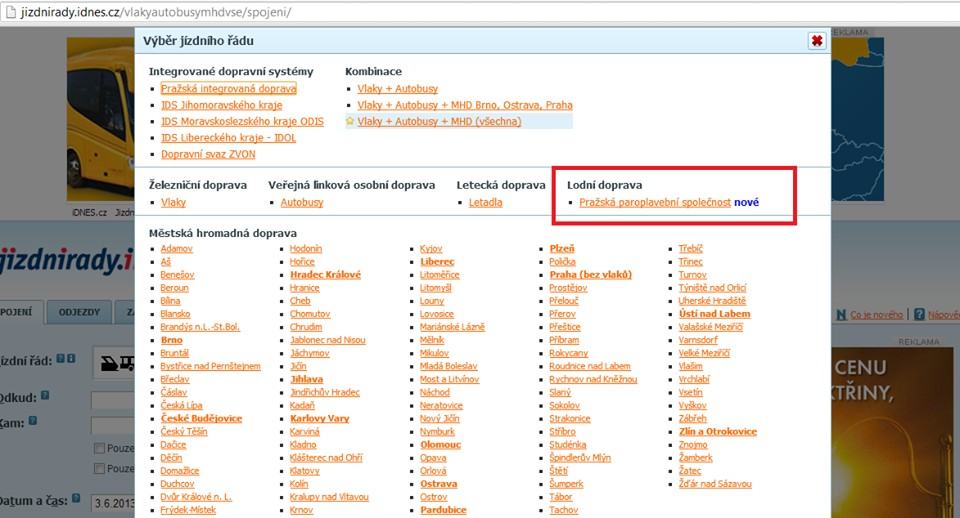Select Adamov city transport

tap(176, 249)
